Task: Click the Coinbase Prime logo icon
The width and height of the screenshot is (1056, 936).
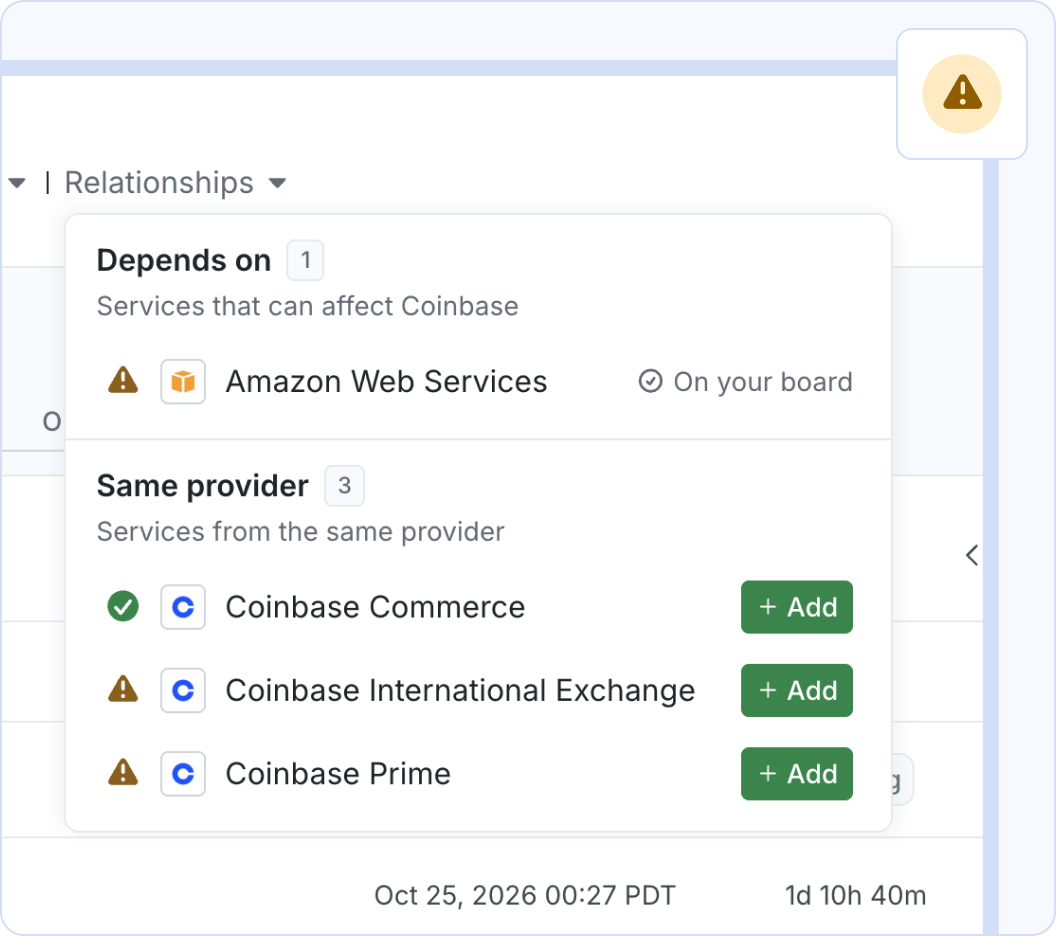Action: (183, 774)
